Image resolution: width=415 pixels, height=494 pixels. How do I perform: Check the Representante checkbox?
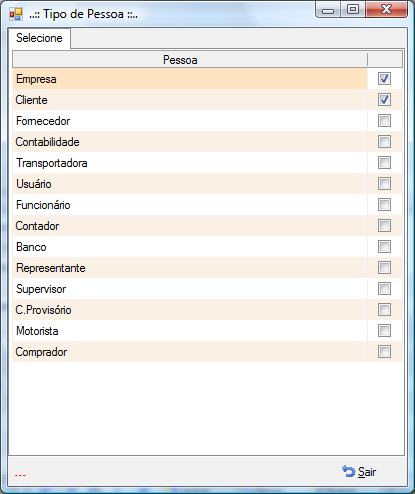coord(384,268)
